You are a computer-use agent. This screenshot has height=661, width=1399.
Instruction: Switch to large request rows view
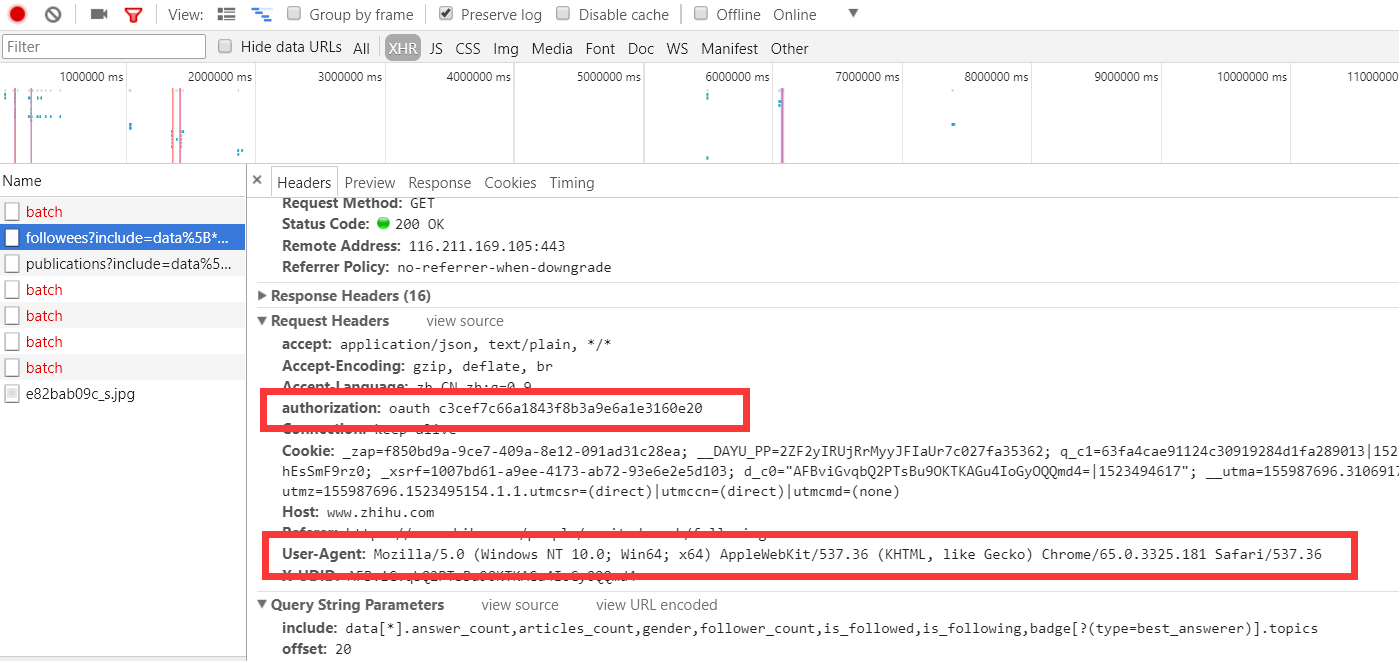227,14
